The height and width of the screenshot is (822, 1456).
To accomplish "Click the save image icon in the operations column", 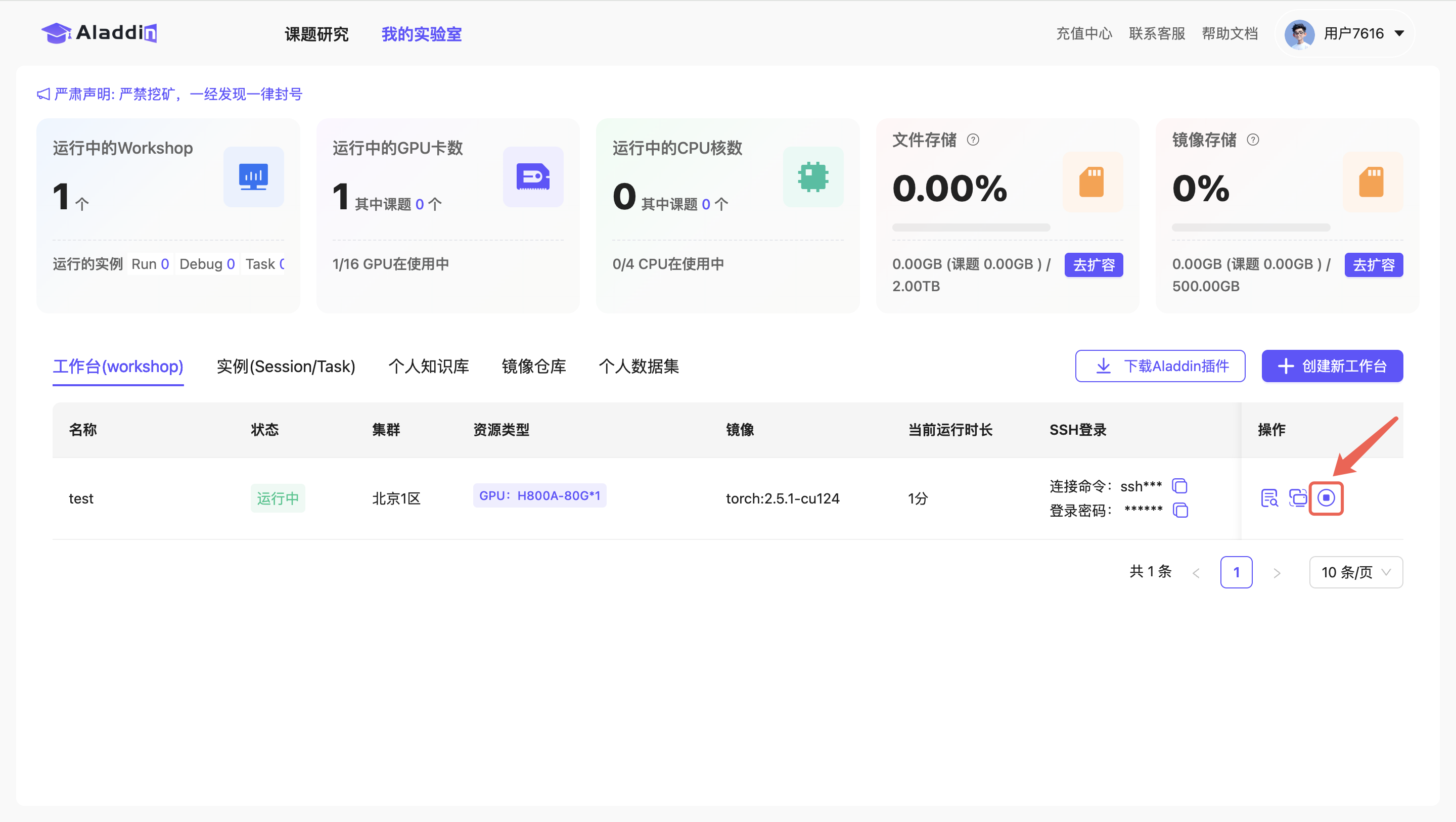I will (1297, 497).
